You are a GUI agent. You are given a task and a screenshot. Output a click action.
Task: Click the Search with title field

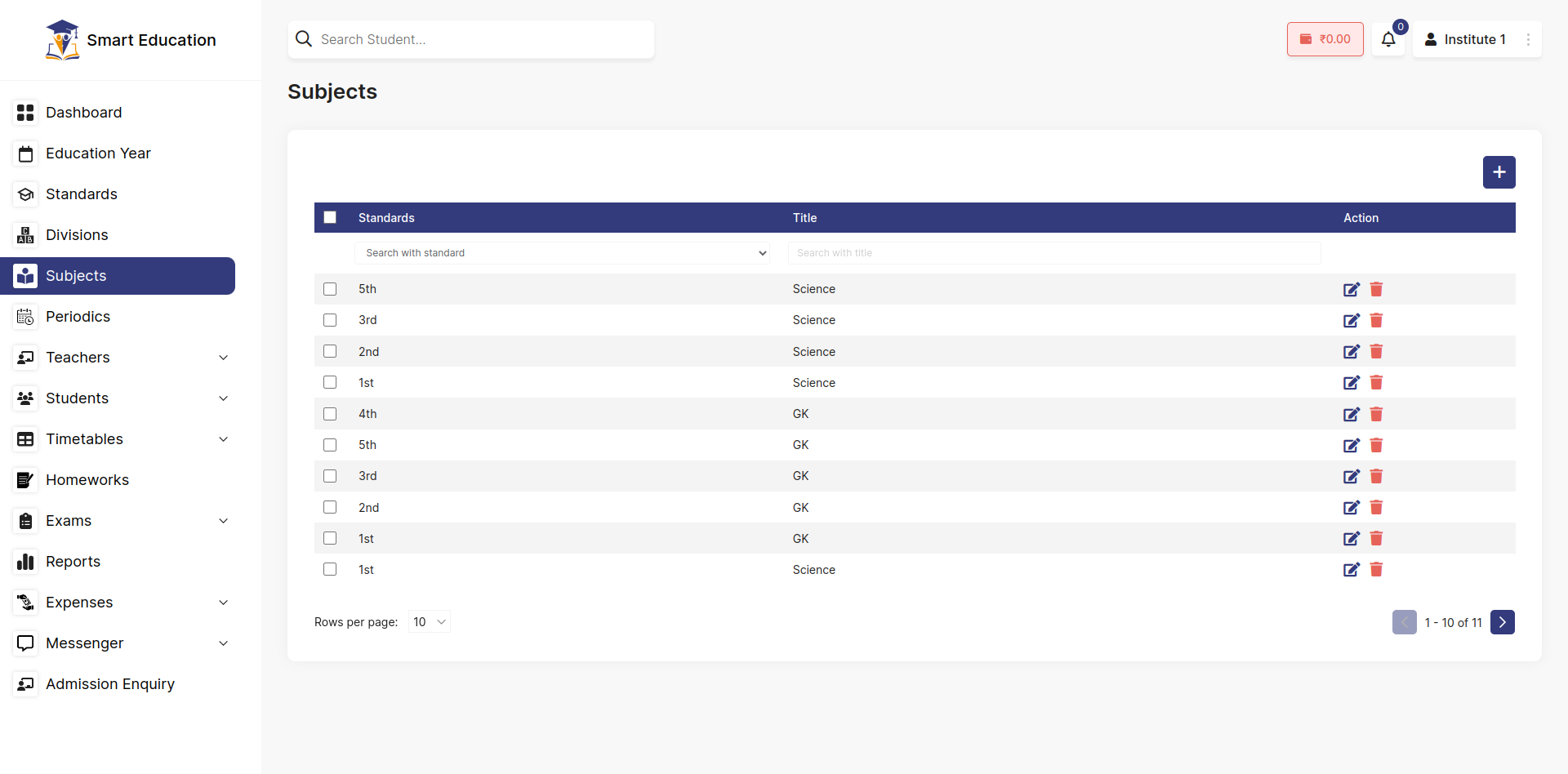[x=1054, y=253]
